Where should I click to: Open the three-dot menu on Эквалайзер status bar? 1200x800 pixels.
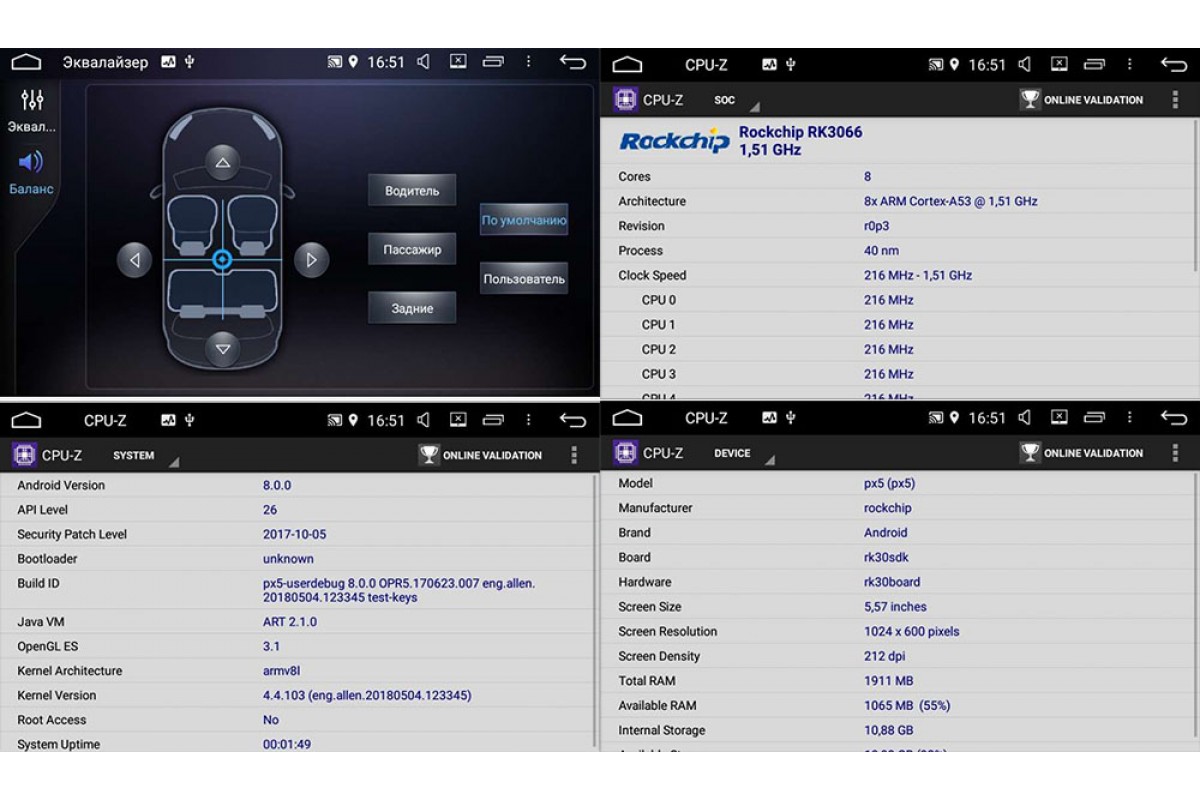pyautogui.click(x=529, y=62)
